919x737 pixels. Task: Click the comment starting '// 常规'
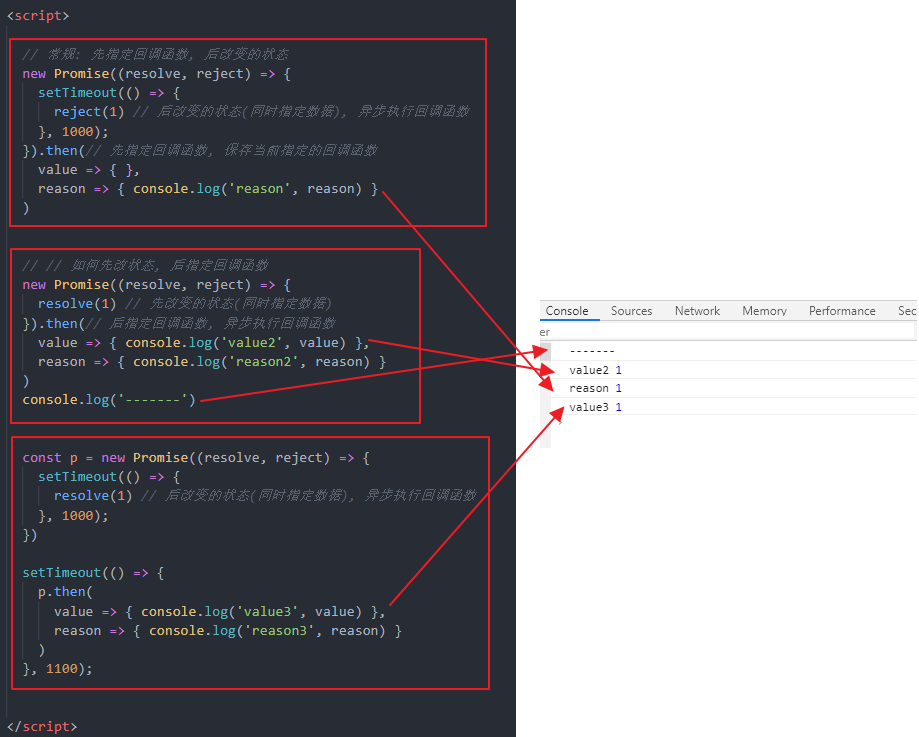coord(155,55)
